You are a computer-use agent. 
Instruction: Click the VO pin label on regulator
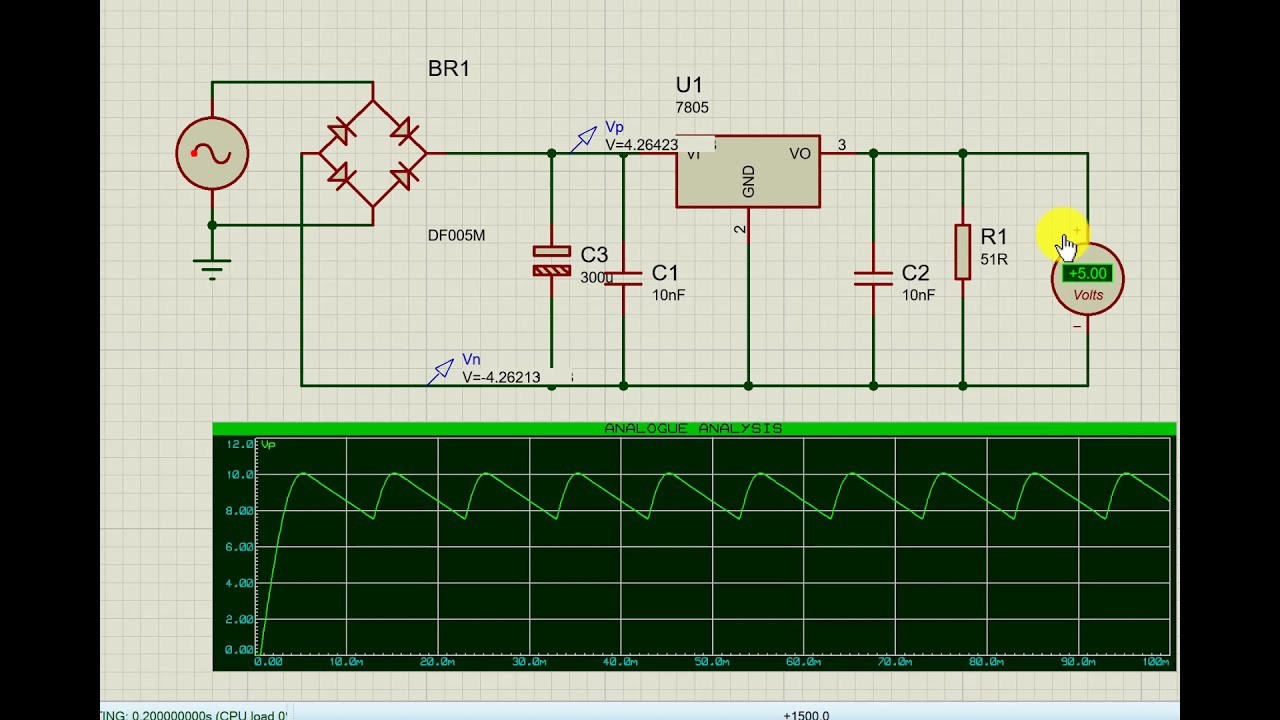click(x=800, y=154)
